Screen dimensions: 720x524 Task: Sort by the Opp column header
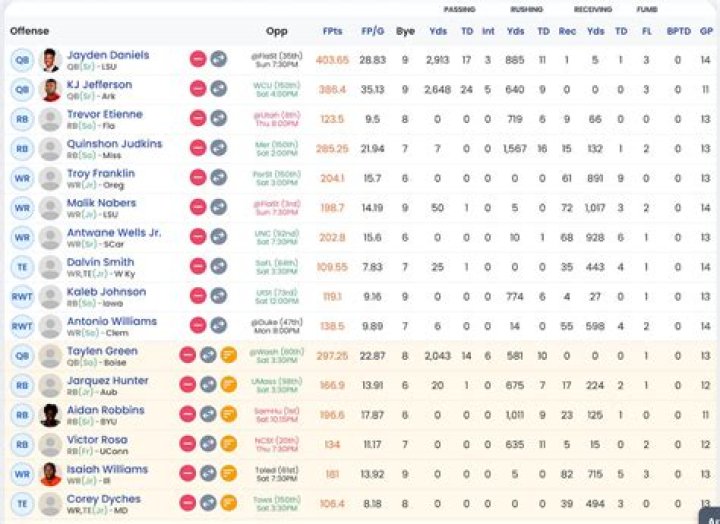point(276,31)
